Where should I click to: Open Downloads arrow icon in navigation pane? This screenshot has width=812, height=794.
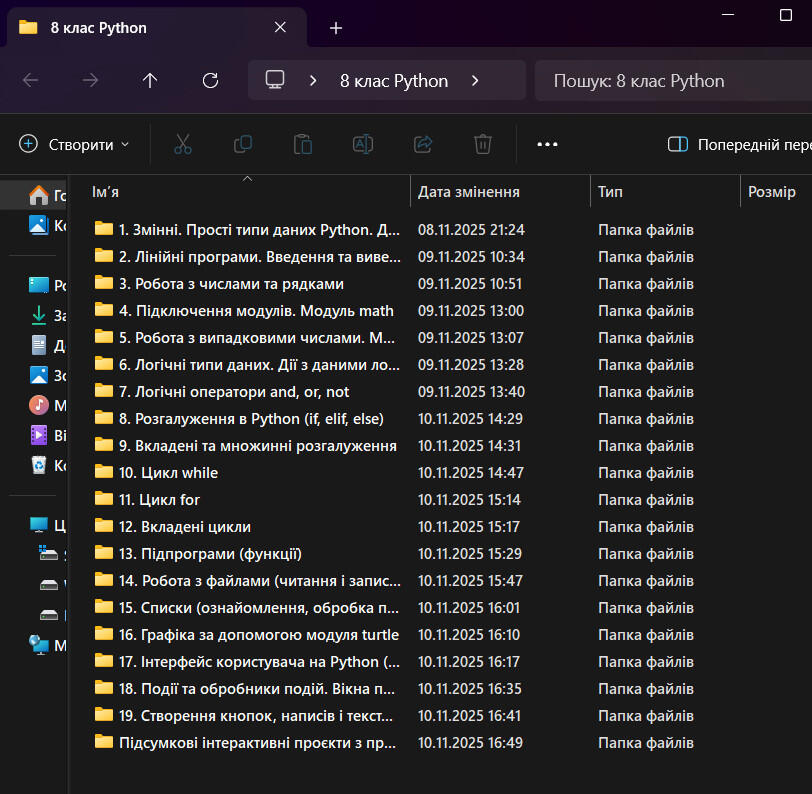click(39, 315)
